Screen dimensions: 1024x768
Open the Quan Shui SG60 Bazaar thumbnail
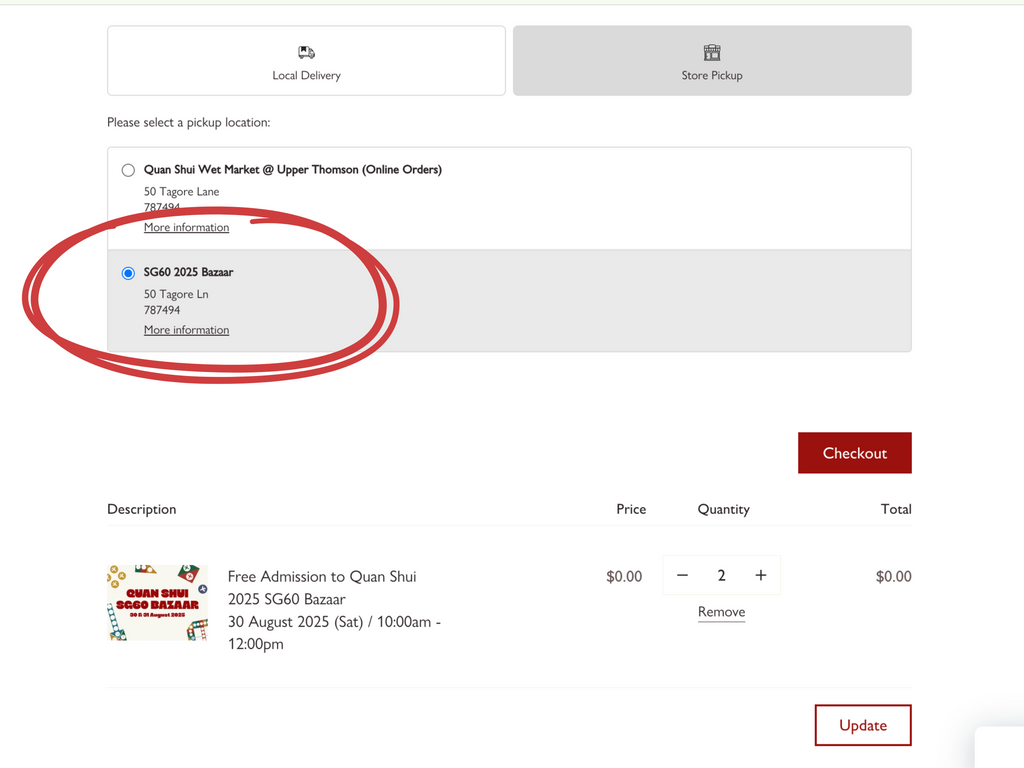click(157, 603)
